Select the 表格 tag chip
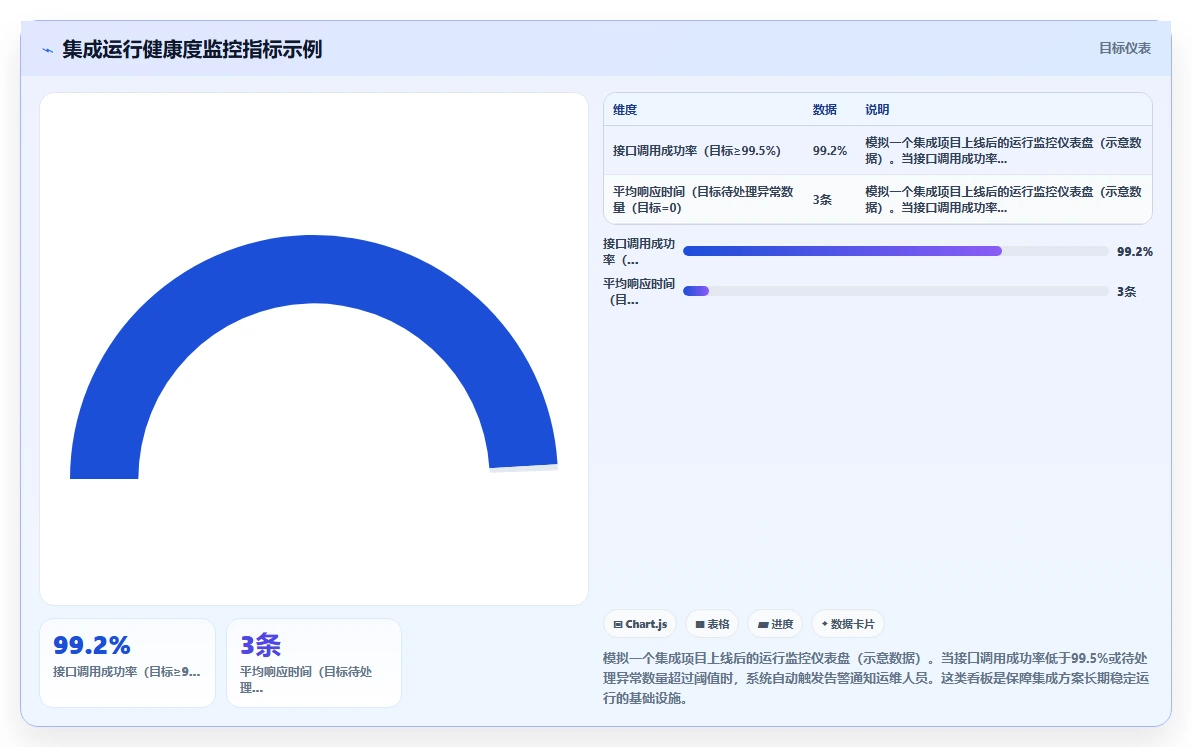This screenshot has height=747, width=1192. (x=712, y=624)
